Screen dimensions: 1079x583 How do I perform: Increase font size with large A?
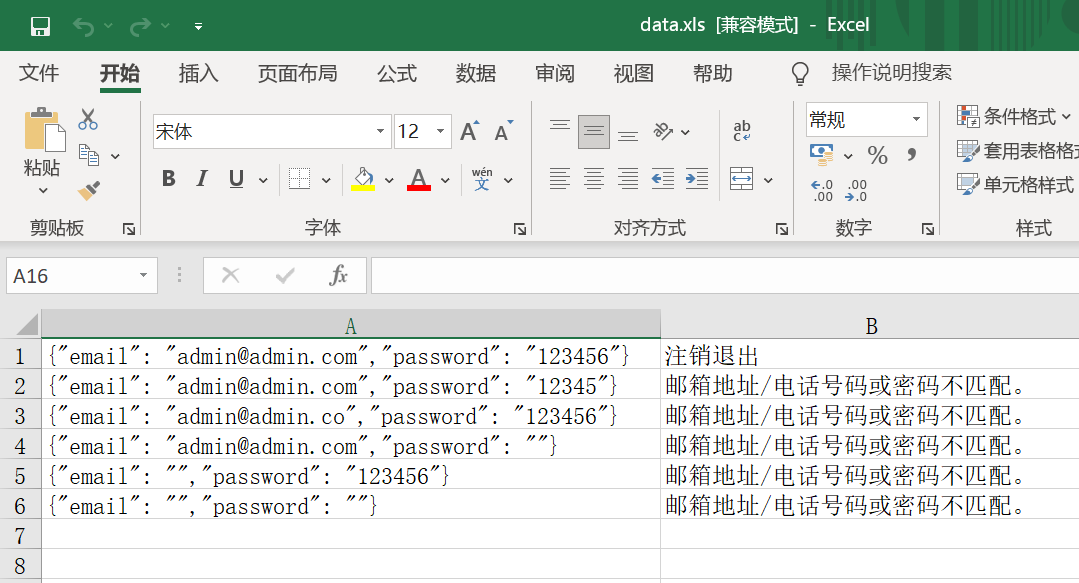470,131
